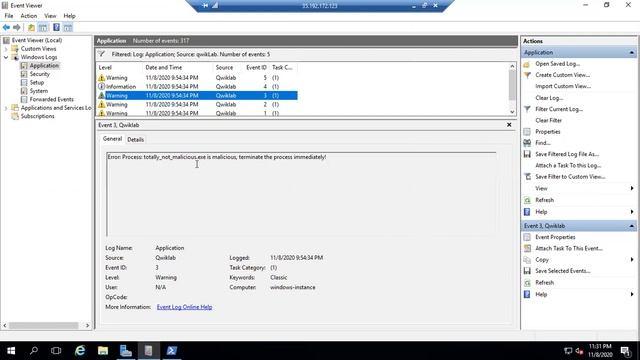The image size is (640, 360).
Task: Select the Warning event with ID 2
Action: (x=197, y=104)
